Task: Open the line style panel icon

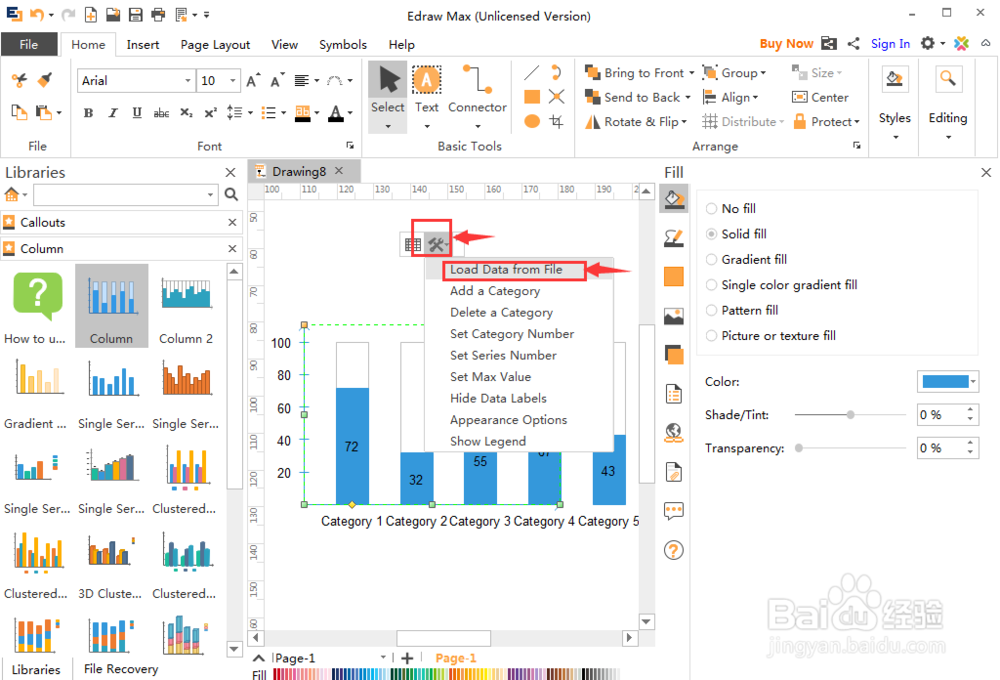Action: (673, 239)
